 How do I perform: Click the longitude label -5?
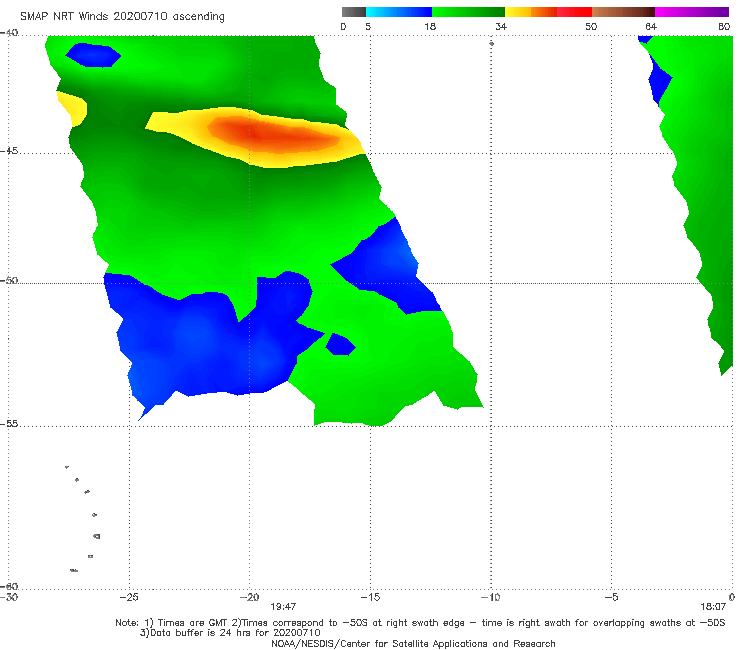611,597
